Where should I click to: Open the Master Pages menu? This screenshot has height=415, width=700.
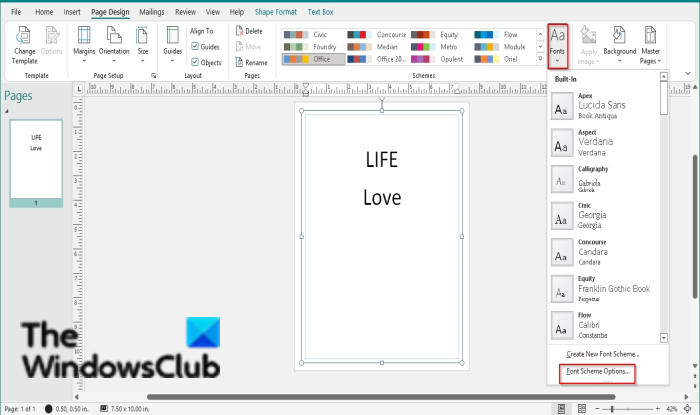[x=650, y=45]
